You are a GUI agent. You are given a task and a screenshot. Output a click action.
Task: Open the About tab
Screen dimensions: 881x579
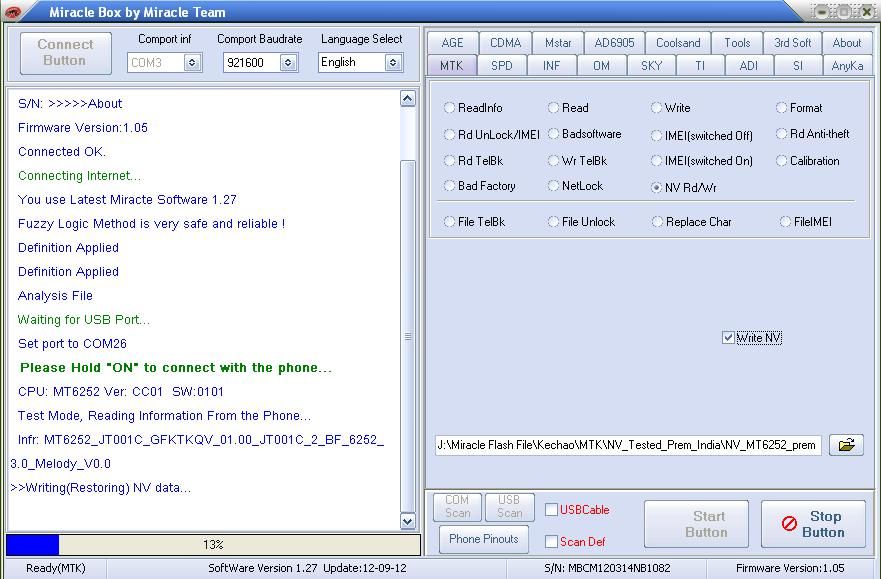pos(846,43)
